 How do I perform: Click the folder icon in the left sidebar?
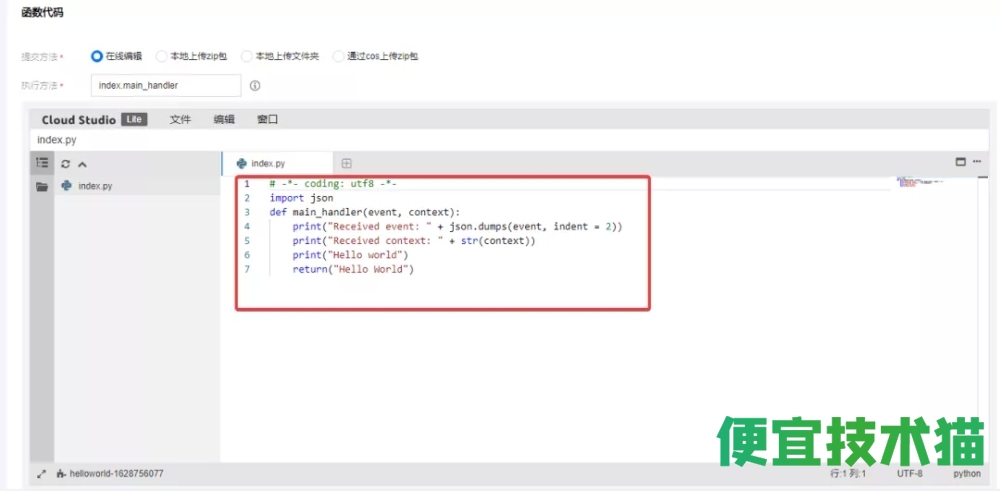click(42, 187)
